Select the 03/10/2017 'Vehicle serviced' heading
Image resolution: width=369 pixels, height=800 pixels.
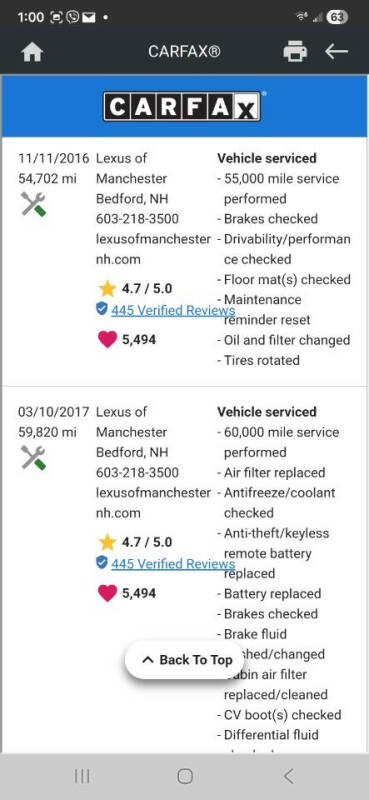[x=267, y=412]
